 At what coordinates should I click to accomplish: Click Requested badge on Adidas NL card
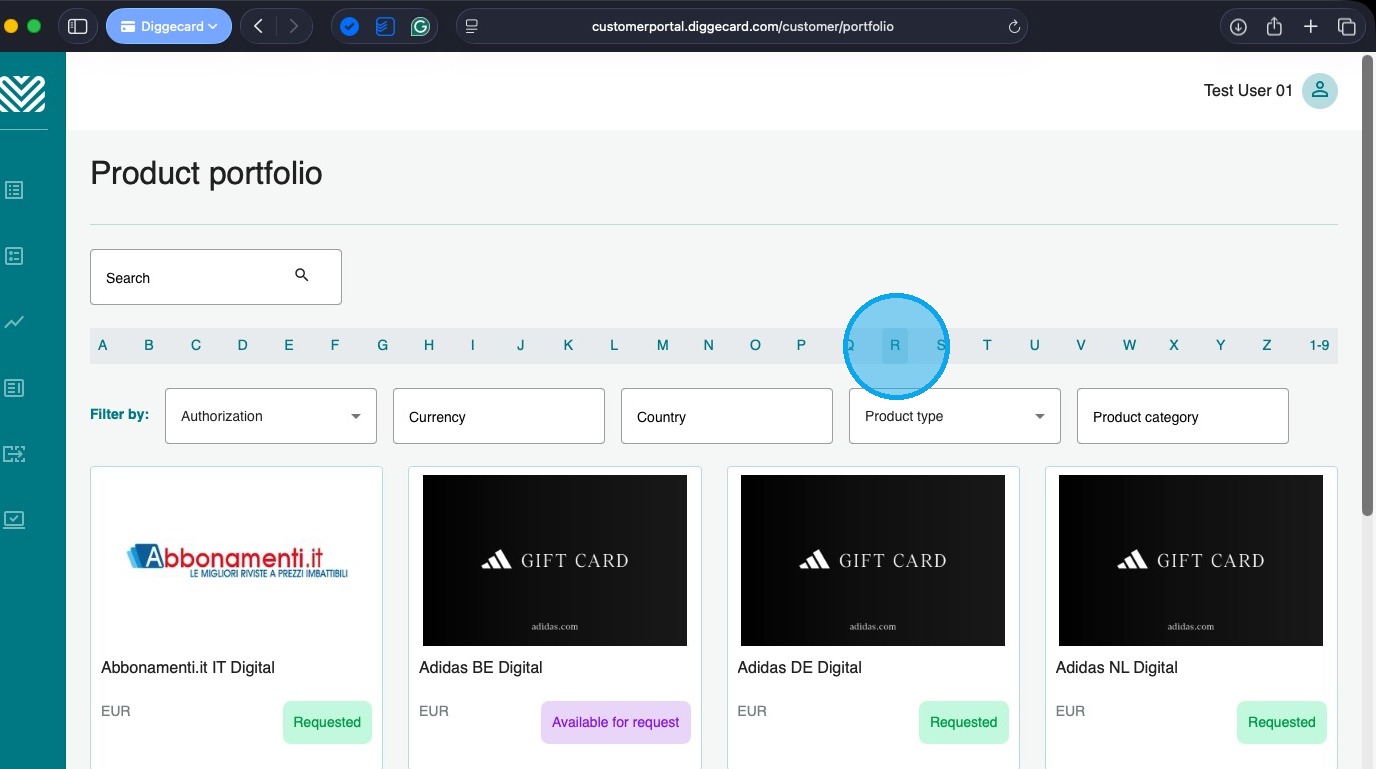1282,722
